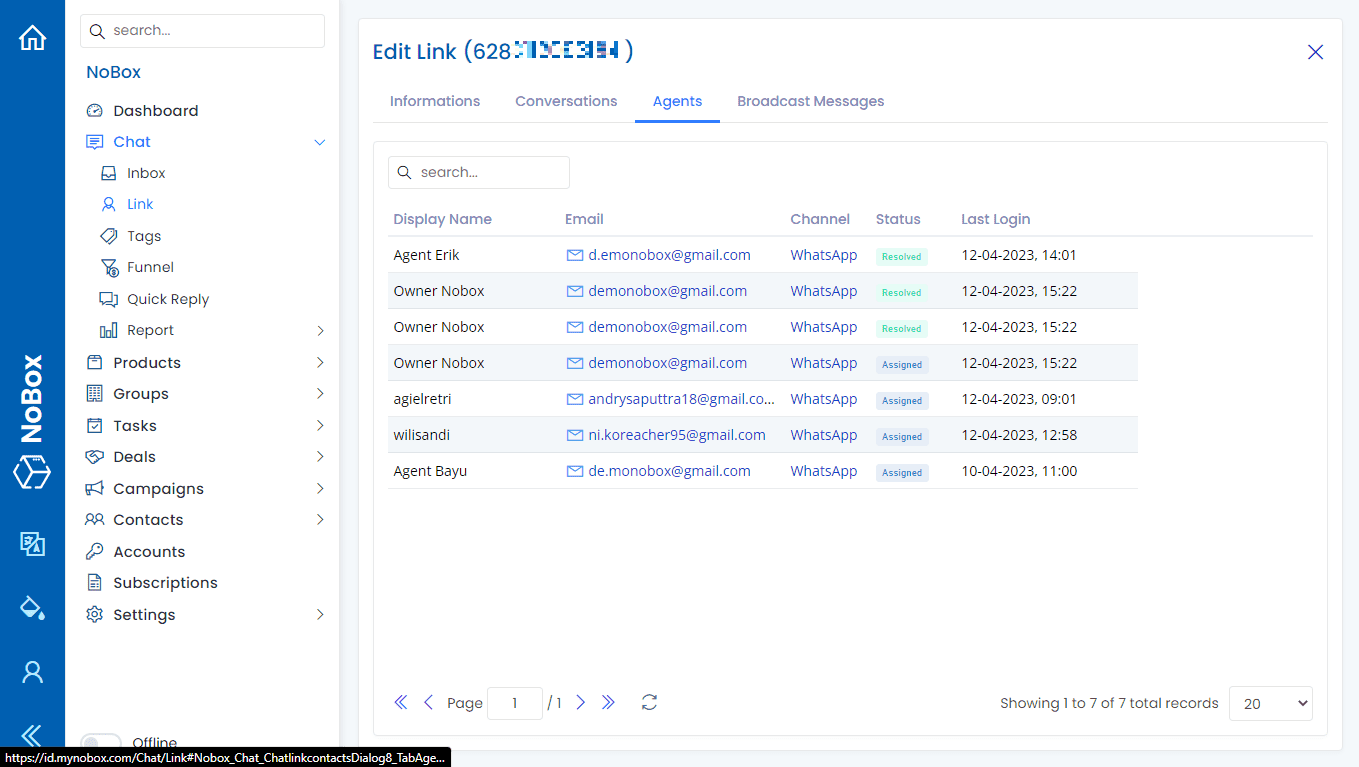Expand the Report submenu chevron
The height and width of the screenshot is (767, 1359).
coord(320,330)
